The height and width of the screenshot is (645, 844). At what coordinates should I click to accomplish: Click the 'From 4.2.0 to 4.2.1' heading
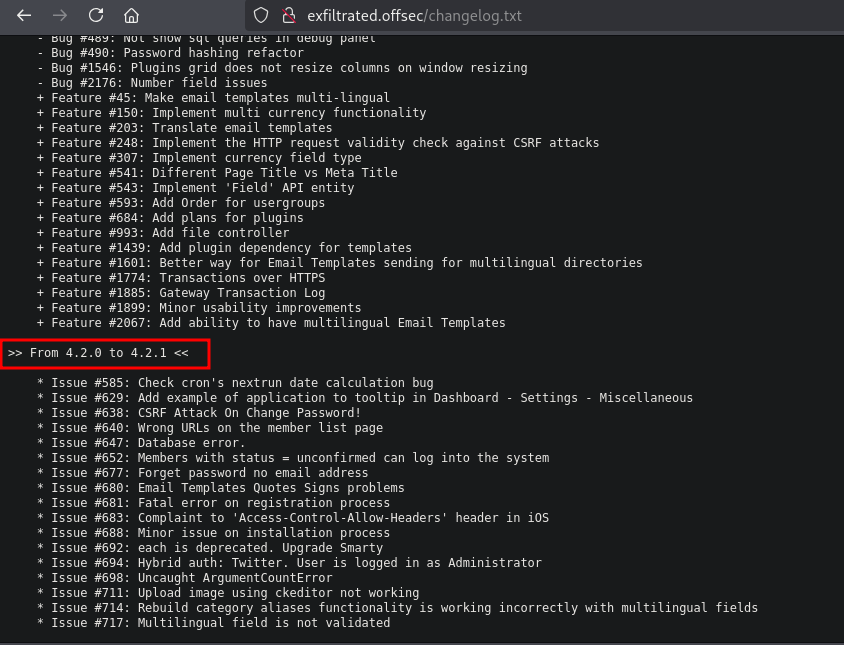coord(98,353)
